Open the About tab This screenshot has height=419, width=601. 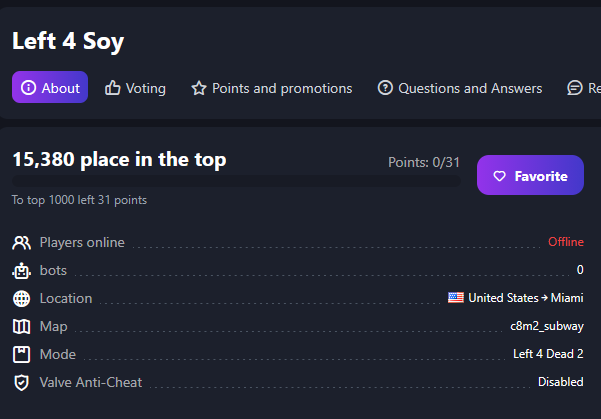[x=50, y=88]
